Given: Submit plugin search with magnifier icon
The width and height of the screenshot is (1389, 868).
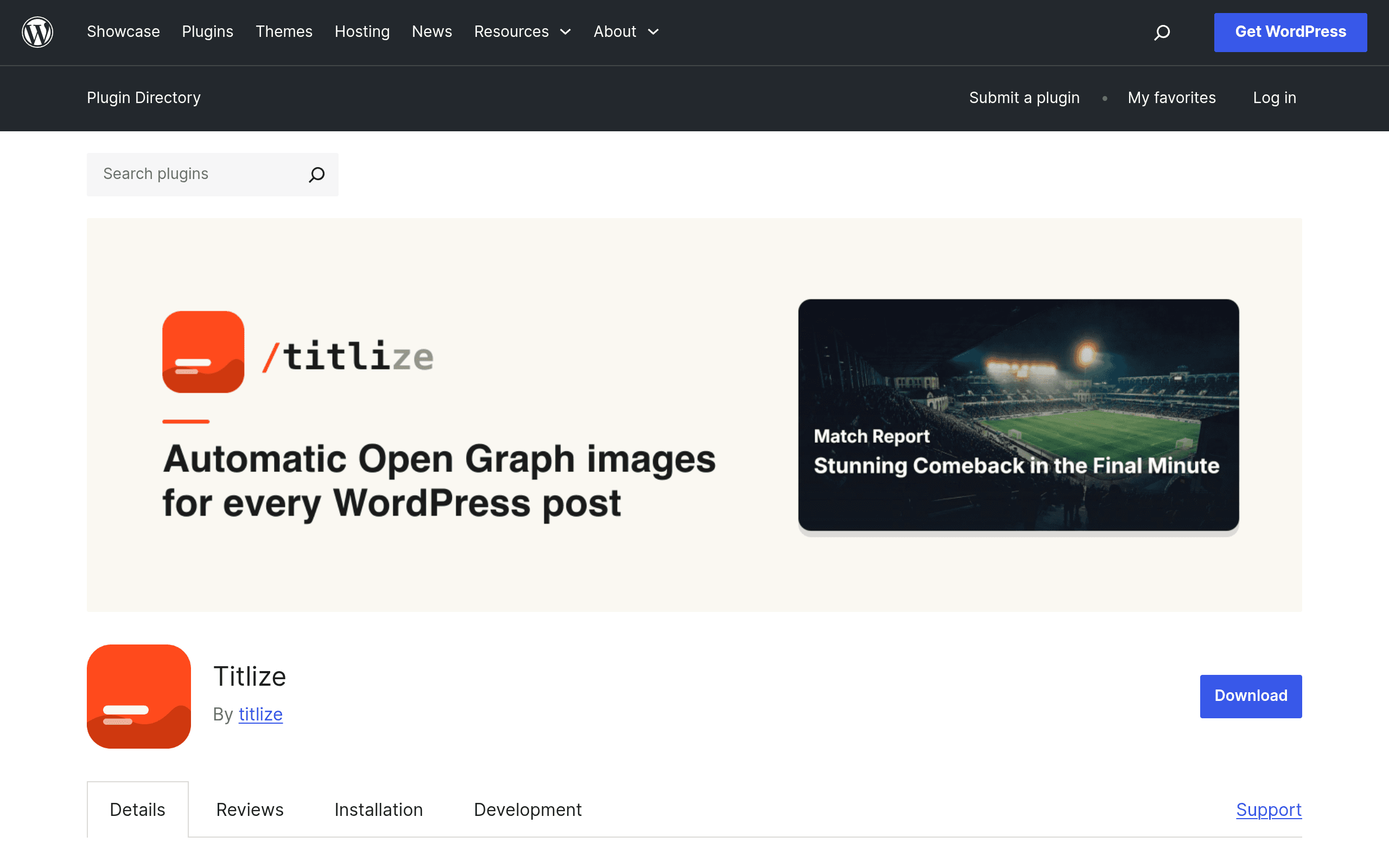Looking at the screenshot, I should (317, 175).
